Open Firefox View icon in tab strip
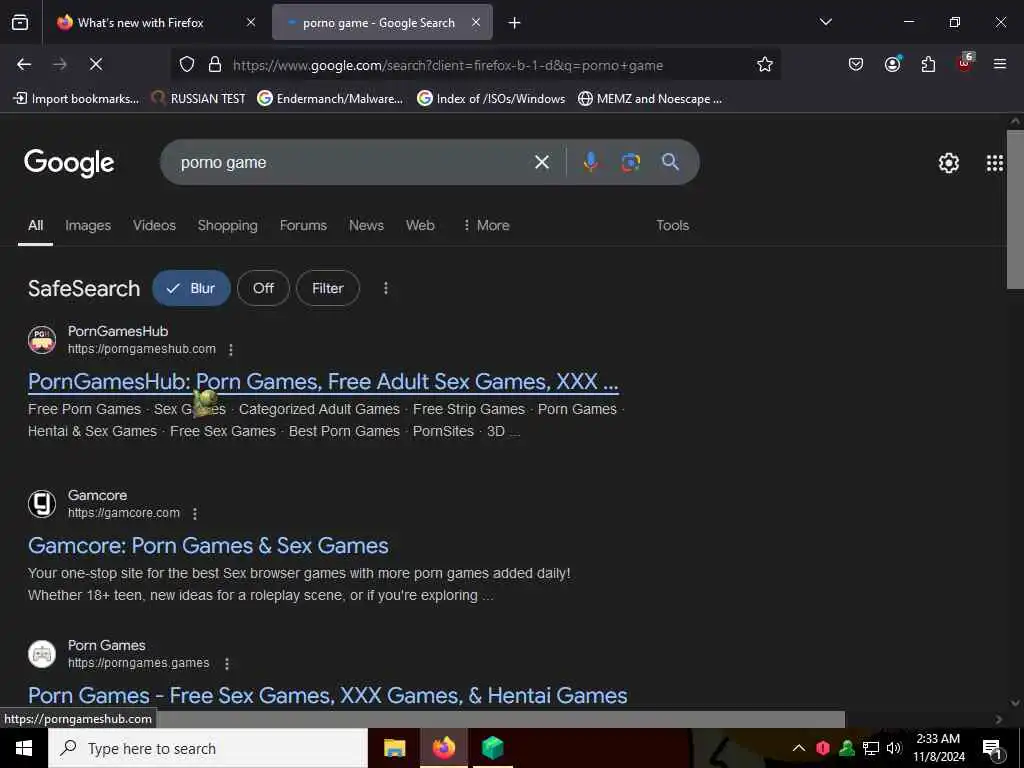Image resolution: width=1024 pixels, height=768 pixels. 20,23
